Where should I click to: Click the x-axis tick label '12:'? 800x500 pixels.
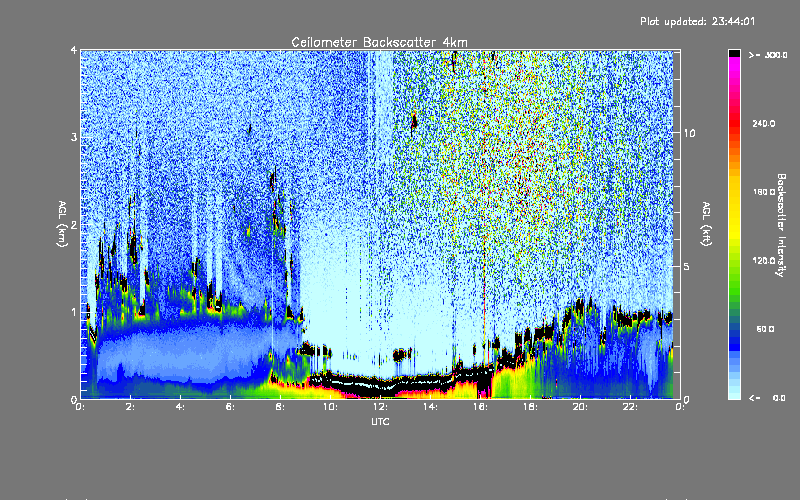[x=380, y=407]
